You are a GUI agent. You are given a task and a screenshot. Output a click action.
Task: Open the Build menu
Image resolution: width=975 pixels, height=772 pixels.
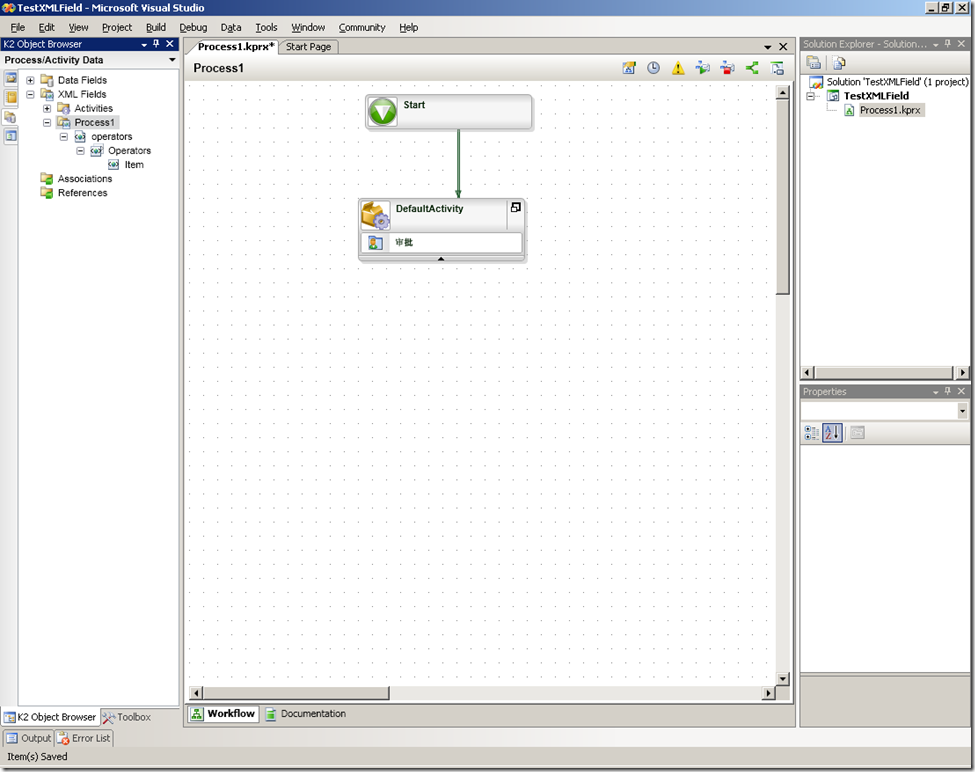coord(155,27)
